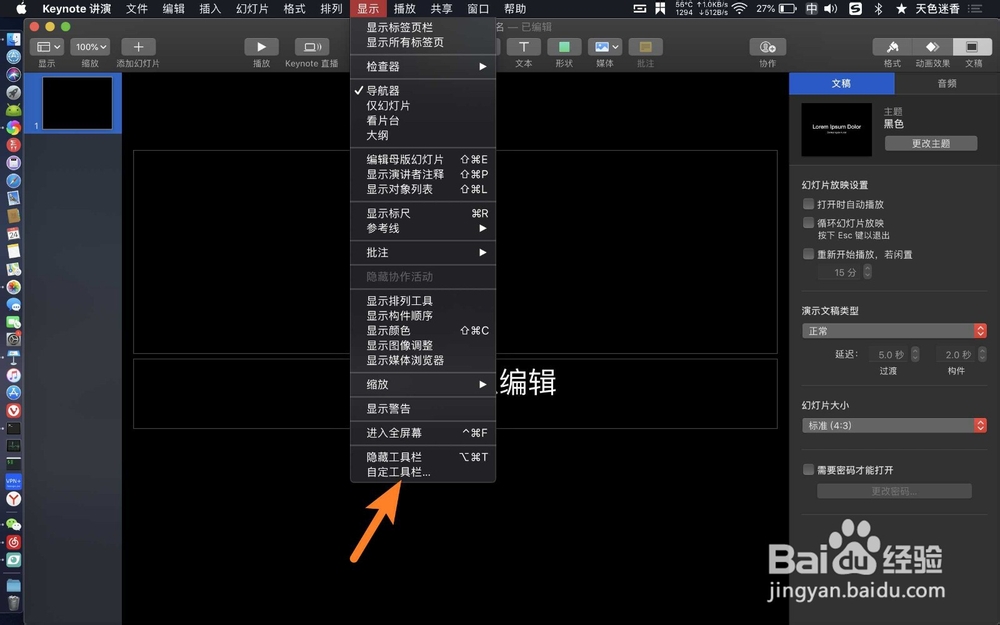Viewport: 1000px width, 625px height.
Task: Click the volume icon in menu bar
Action: pos(831,8)
